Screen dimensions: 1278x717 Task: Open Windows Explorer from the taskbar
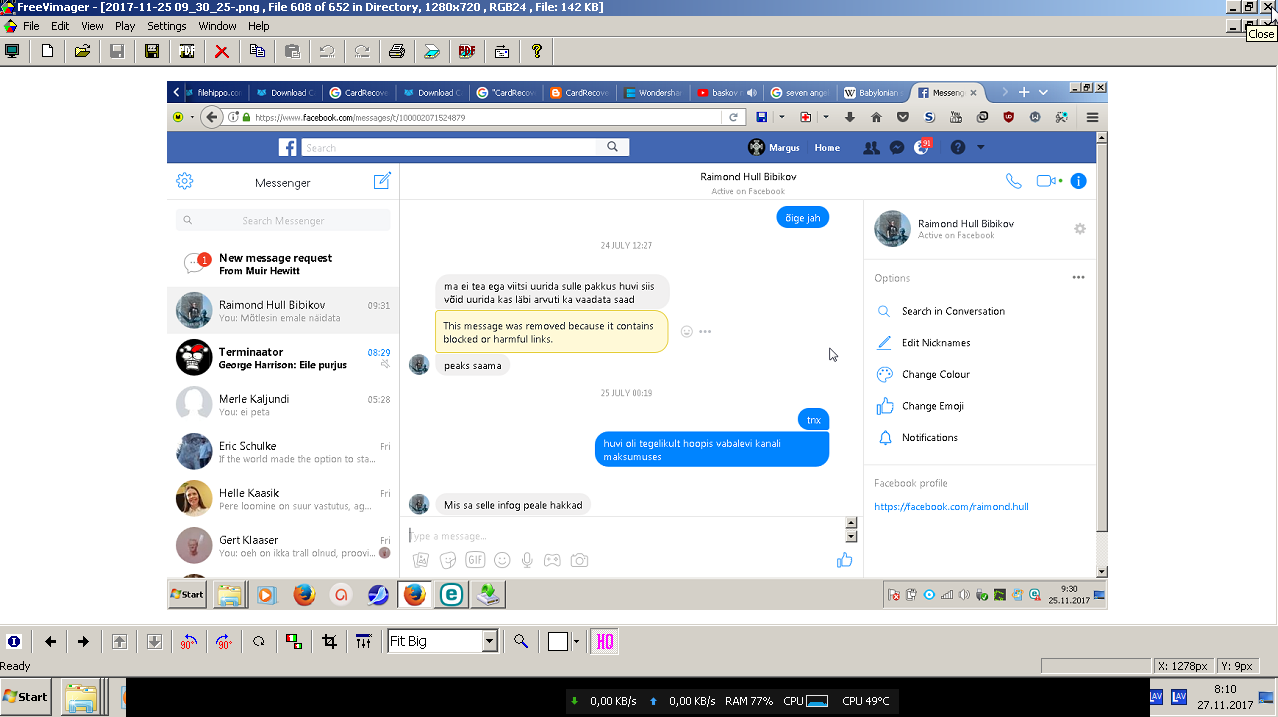point(81,696)
